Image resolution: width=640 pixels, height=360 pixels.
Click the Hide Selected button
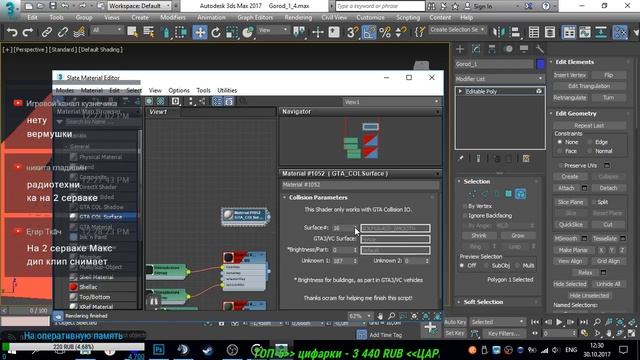(x=569, y=284)
